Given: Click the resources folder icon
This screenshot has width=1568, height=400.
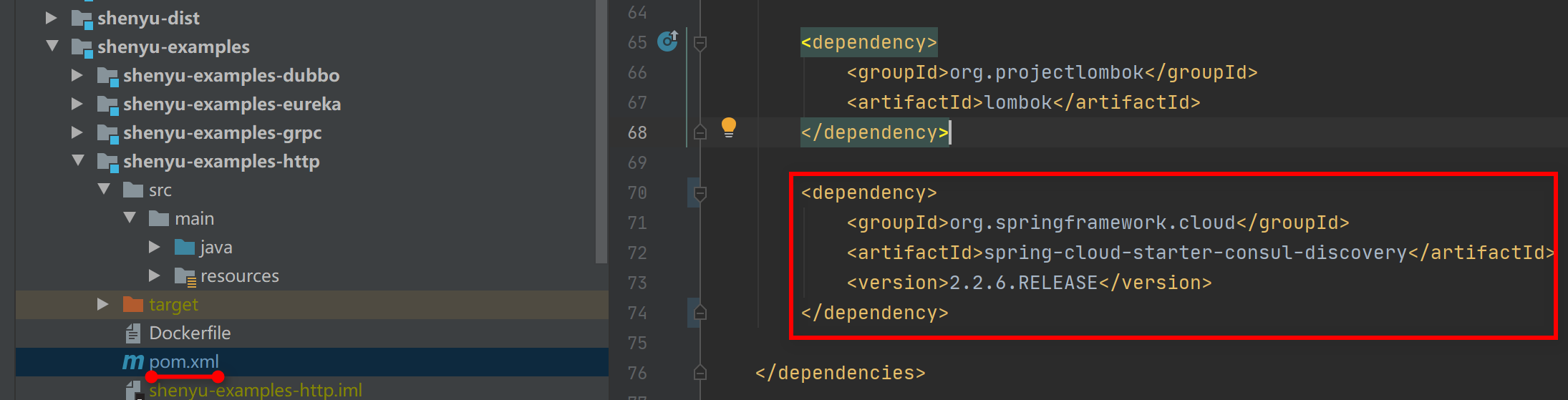Looking at the screenshot, I should [185, 276].
